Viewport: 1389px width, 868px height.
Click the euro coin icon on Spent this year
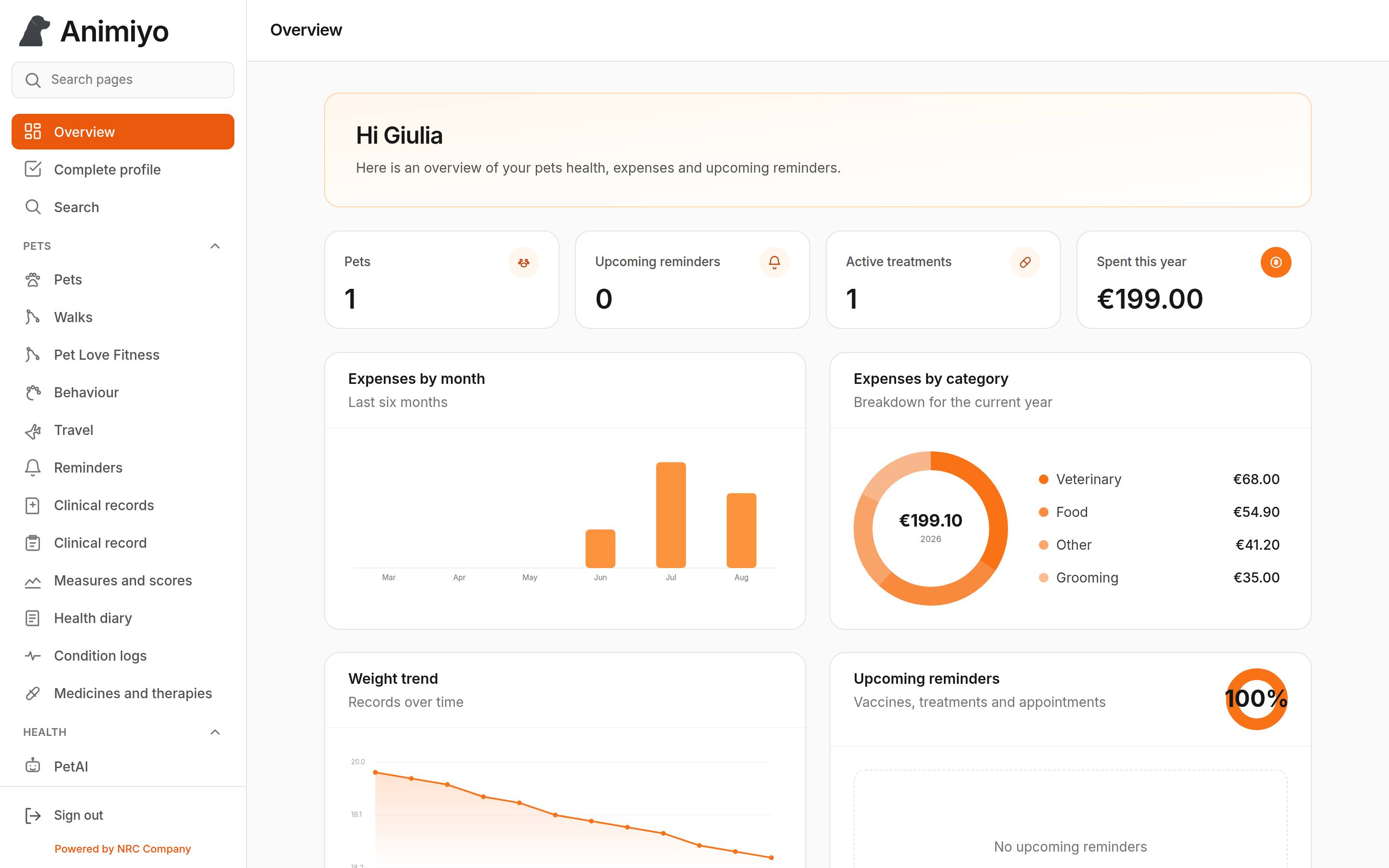(x=1276, y=262)
